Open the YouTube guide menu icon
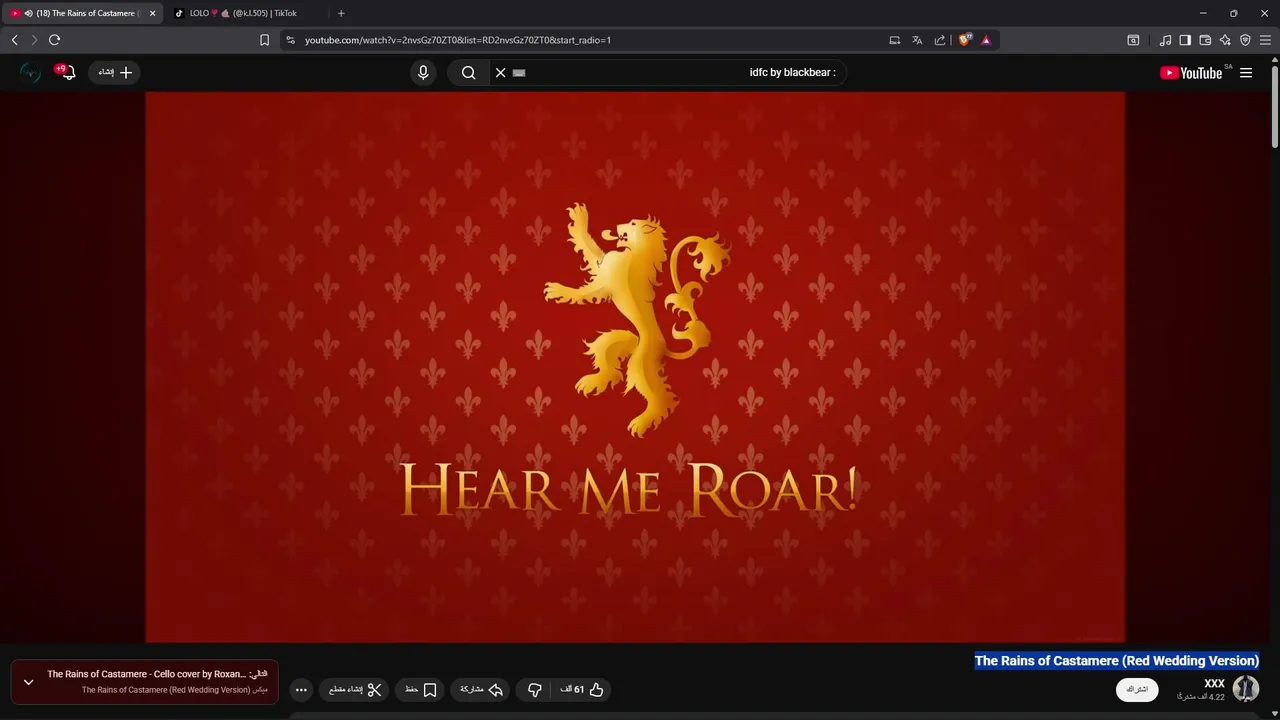 tap(1246, 73)
